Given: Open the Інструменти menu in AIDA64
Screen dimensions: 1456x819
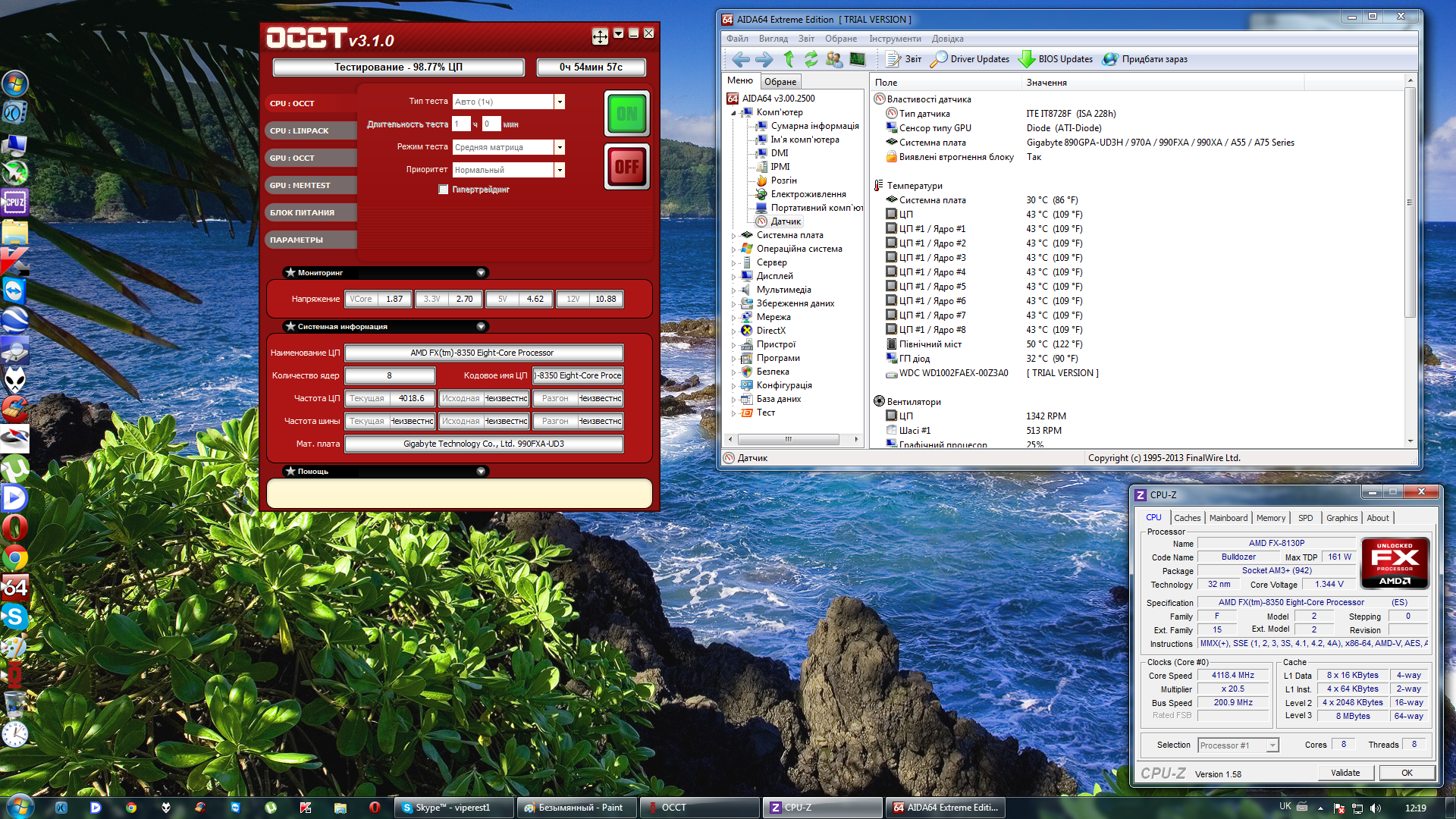Looking at the screenshot, I should pos(895,39).
